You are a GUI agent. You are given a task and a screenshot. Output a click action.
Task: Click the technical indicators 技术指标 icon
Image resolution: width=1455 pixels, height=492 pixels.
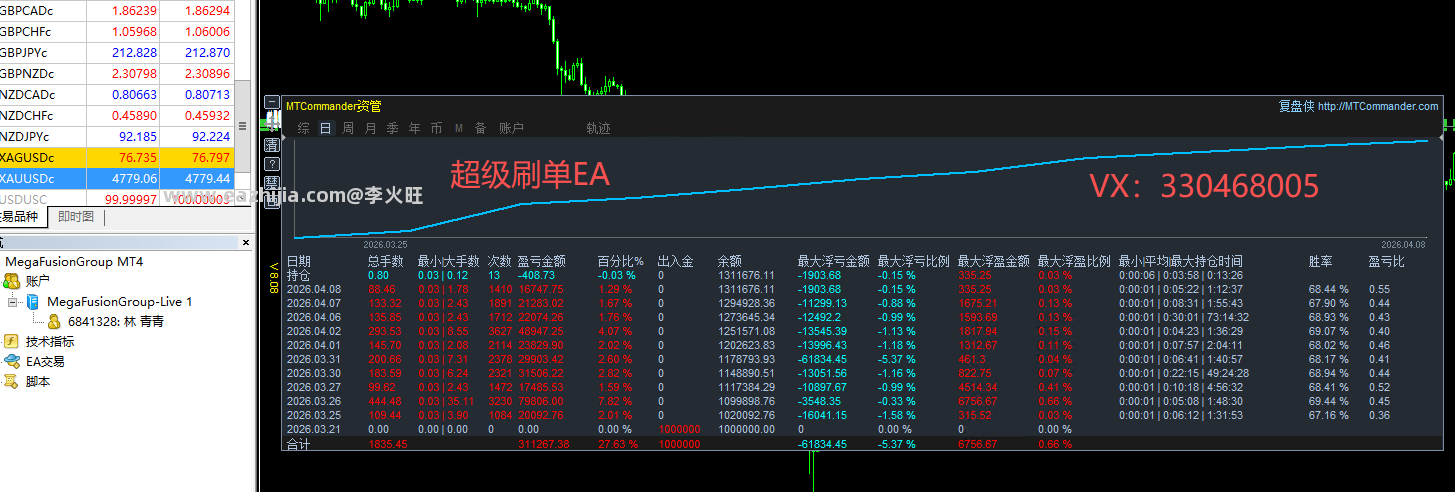coord(12,341)
